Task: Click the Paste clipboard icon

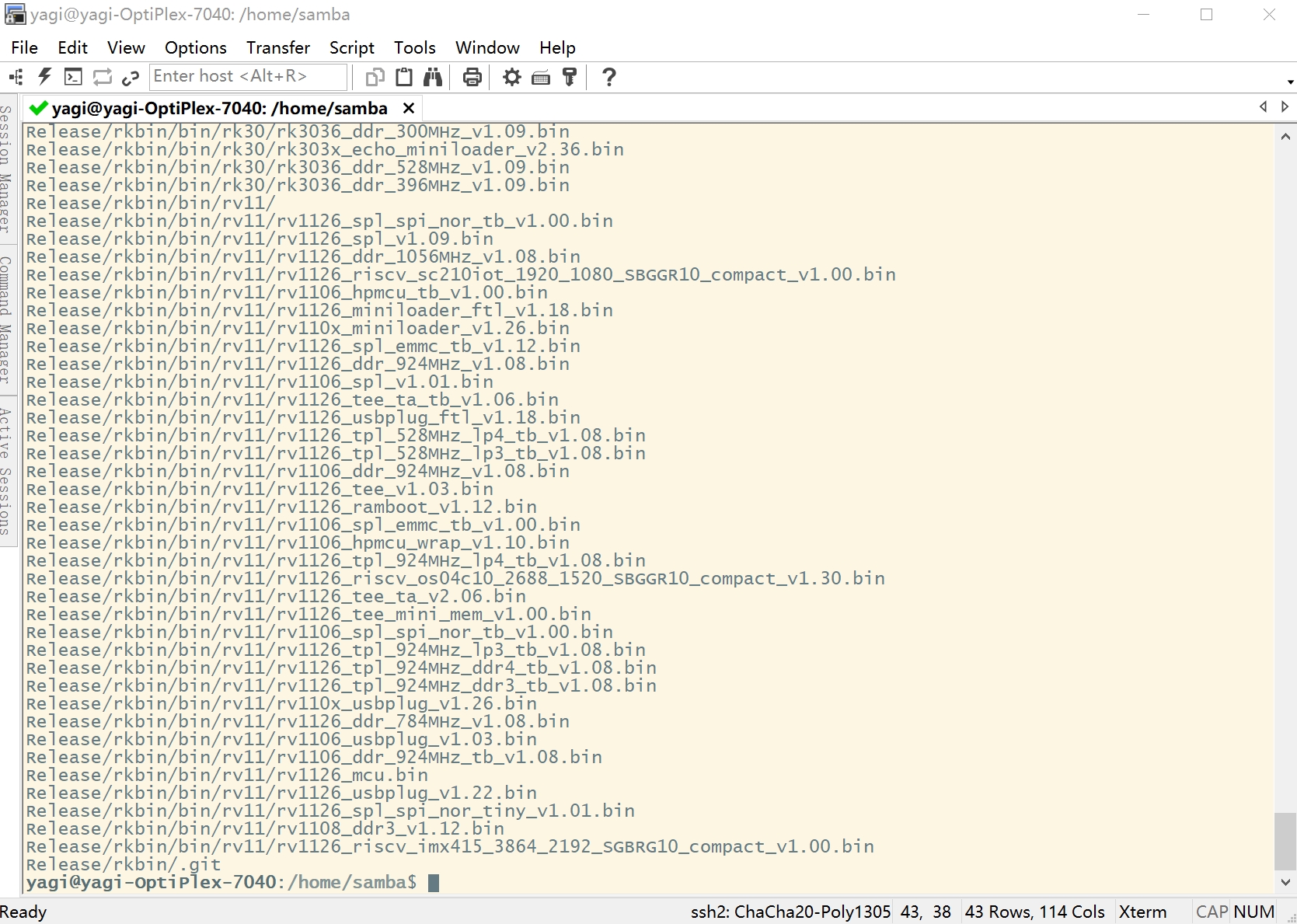Action: 404,77
